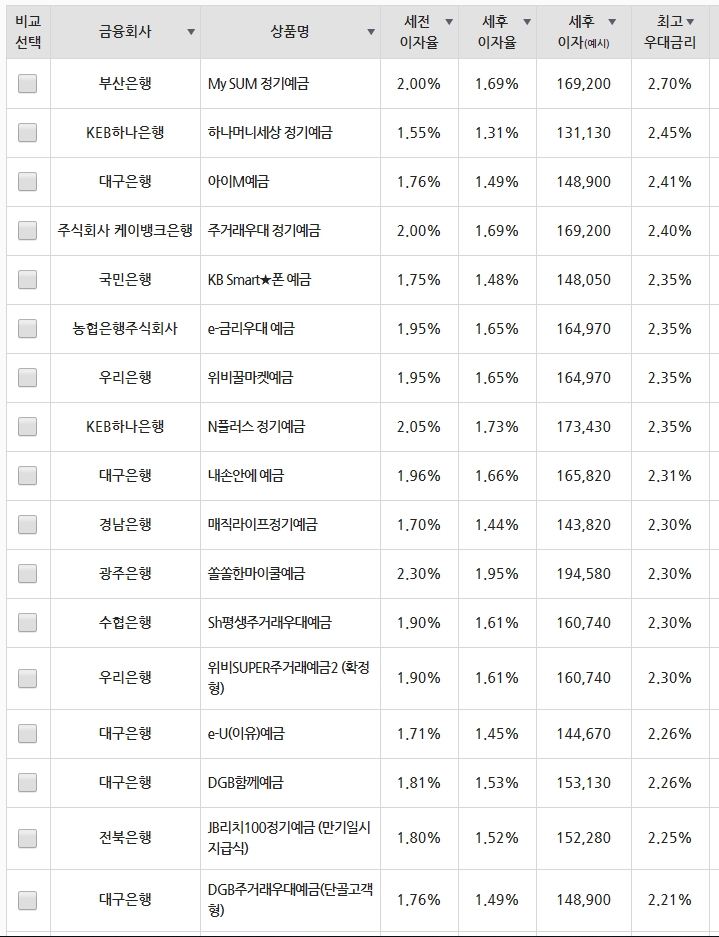The image size is (719, 937).
Task: Sort by 최고 우대금리 arrow
Action: (690, 22)
